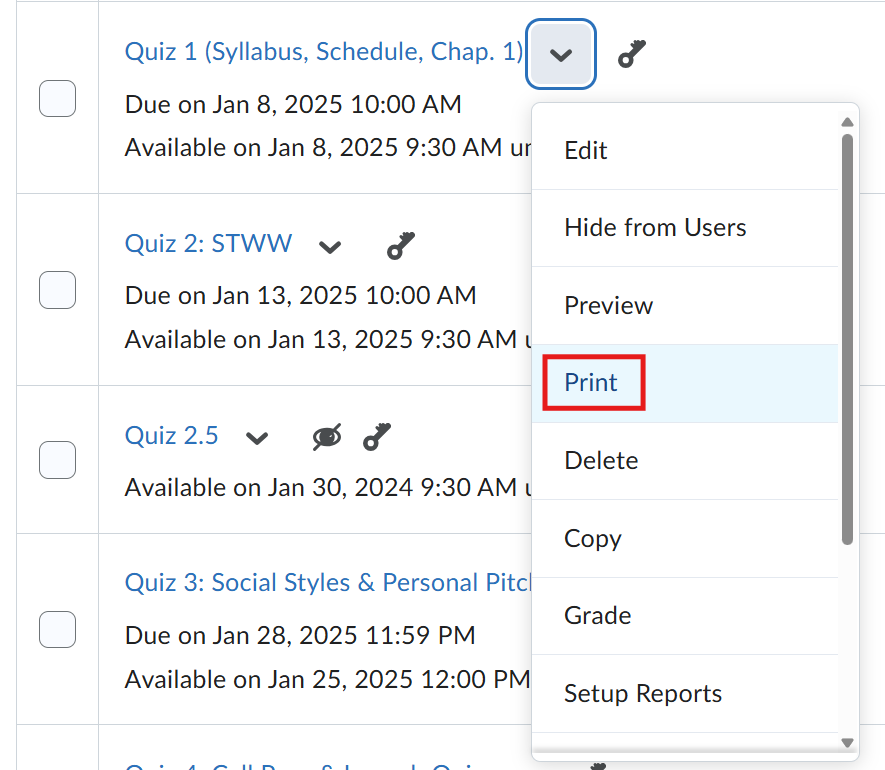Select Copy from the dropdown menu
The width and height of the screenshot is (885, 770).
click(x=592, y=538)
